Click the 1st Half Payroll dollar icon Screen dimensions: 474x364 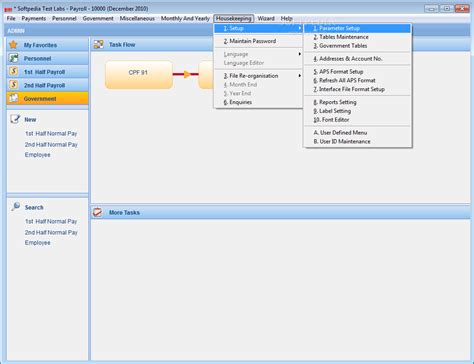tap(13, 72)
